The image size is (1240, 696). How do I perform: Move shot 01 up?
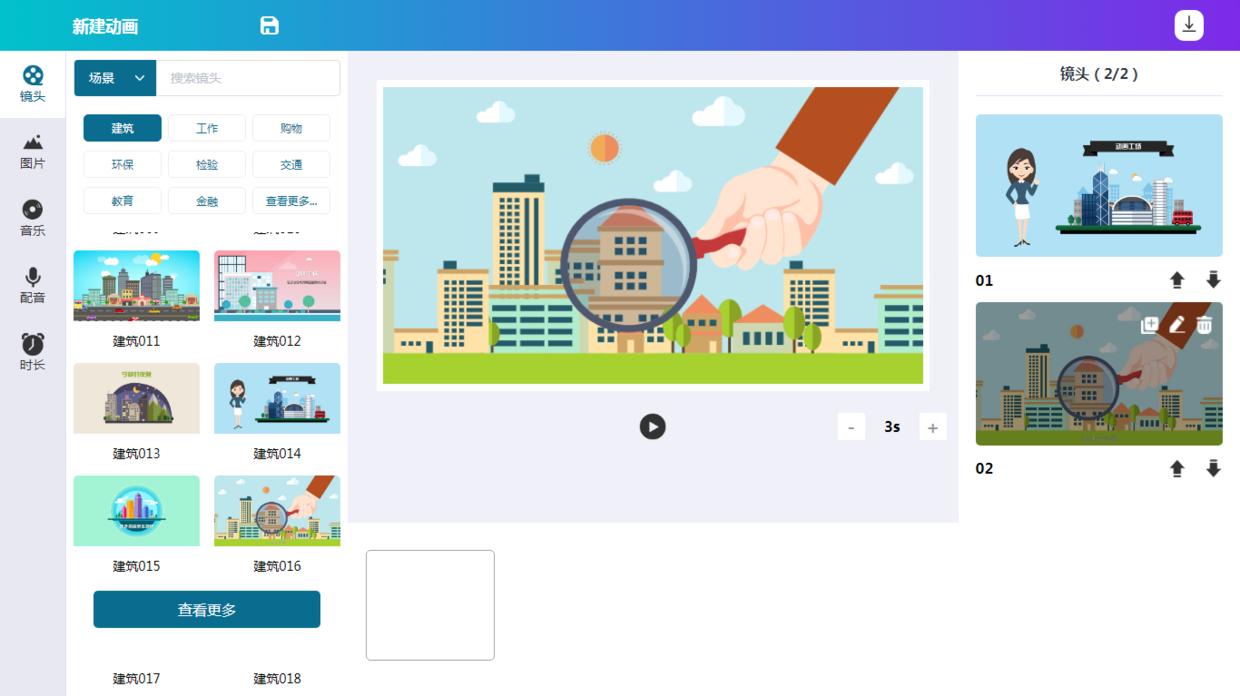[x=1177, y=280]
